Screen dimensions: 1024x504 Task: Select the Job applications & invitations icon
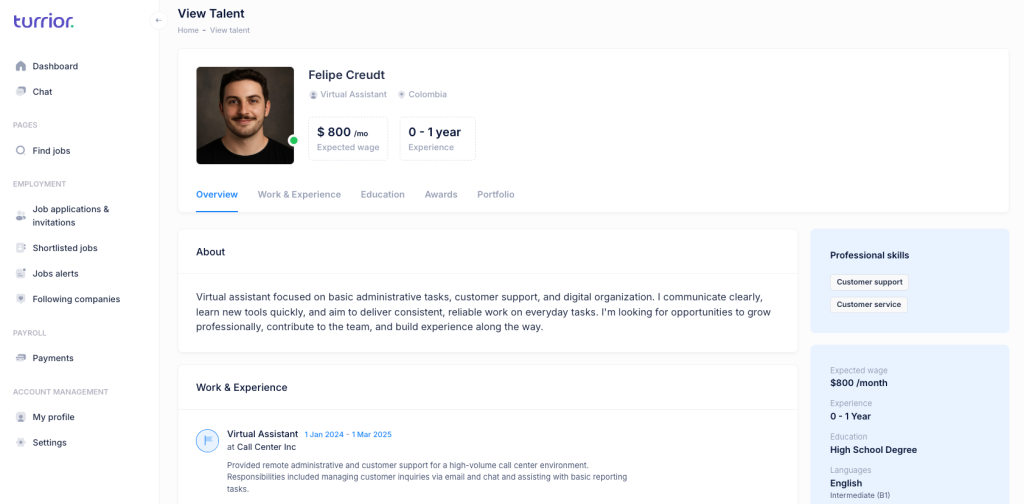[20, 215]
